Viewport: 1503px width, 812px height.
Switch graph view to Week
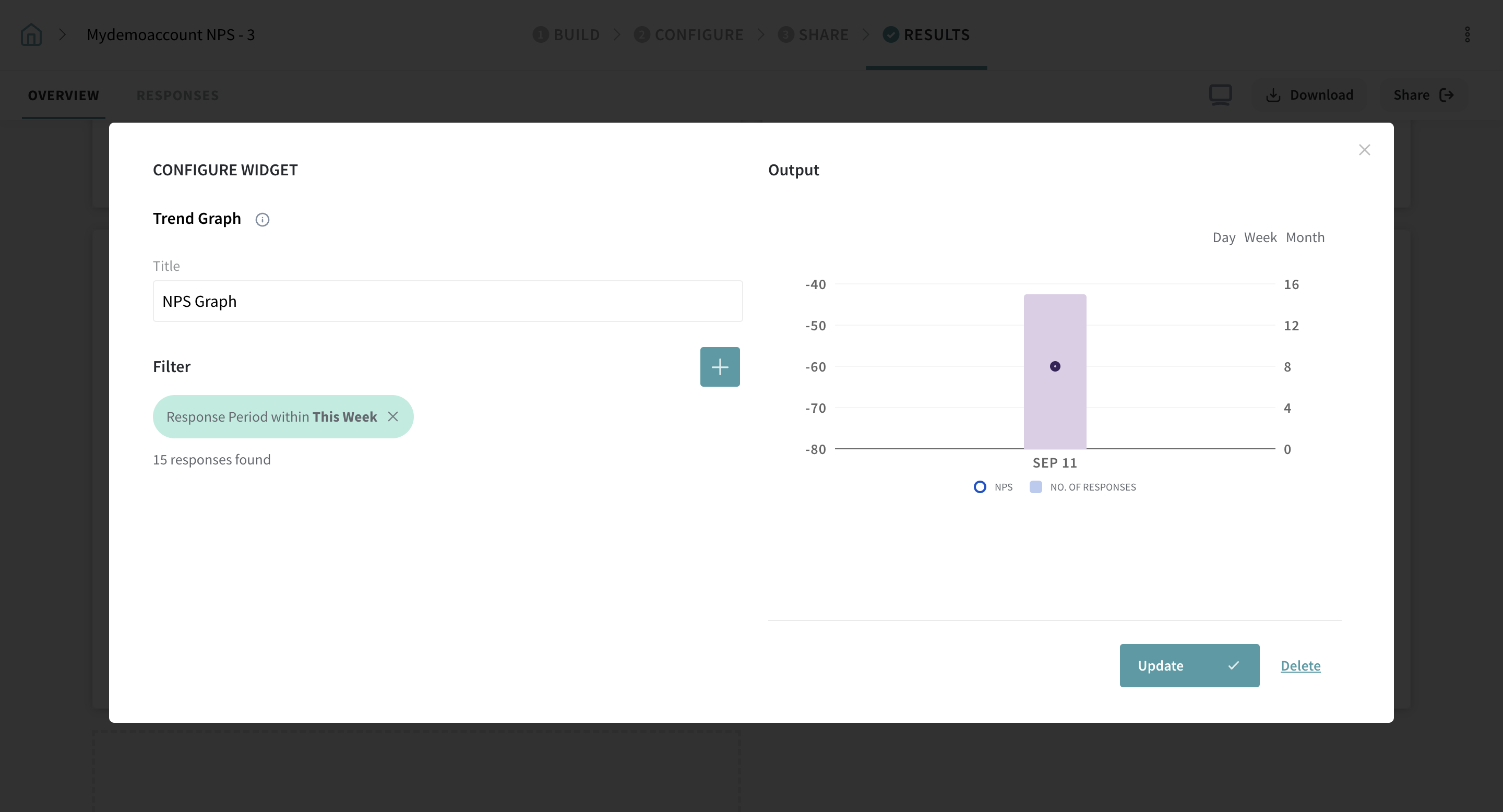1260,237
